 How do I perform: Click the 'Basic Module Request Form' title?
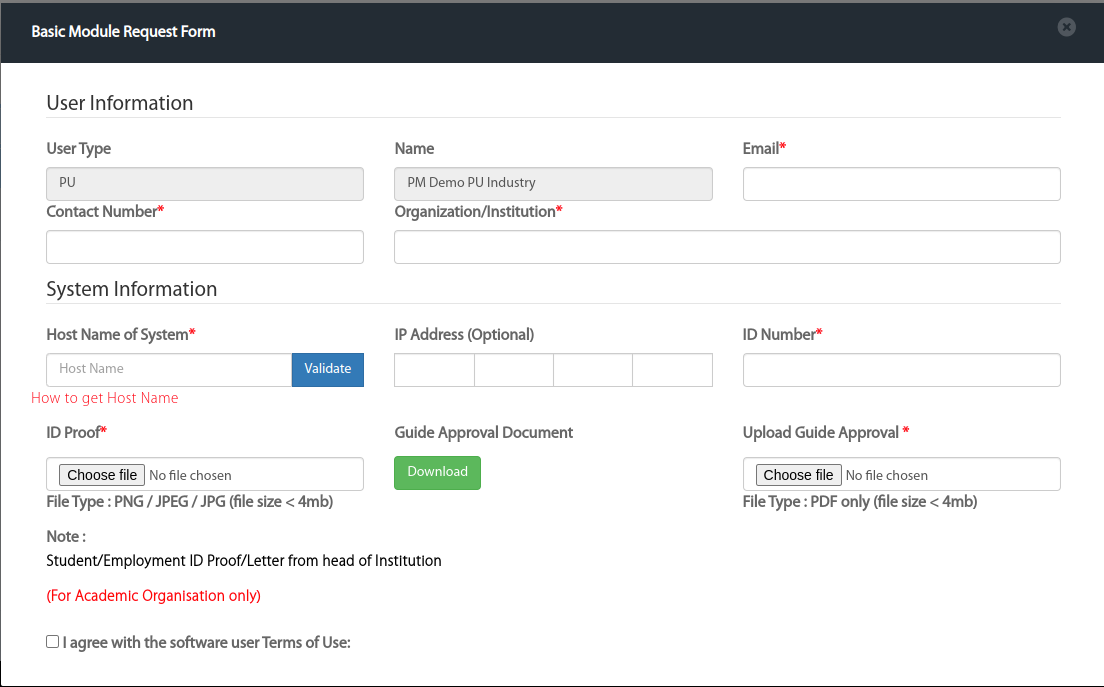[123, 32]
